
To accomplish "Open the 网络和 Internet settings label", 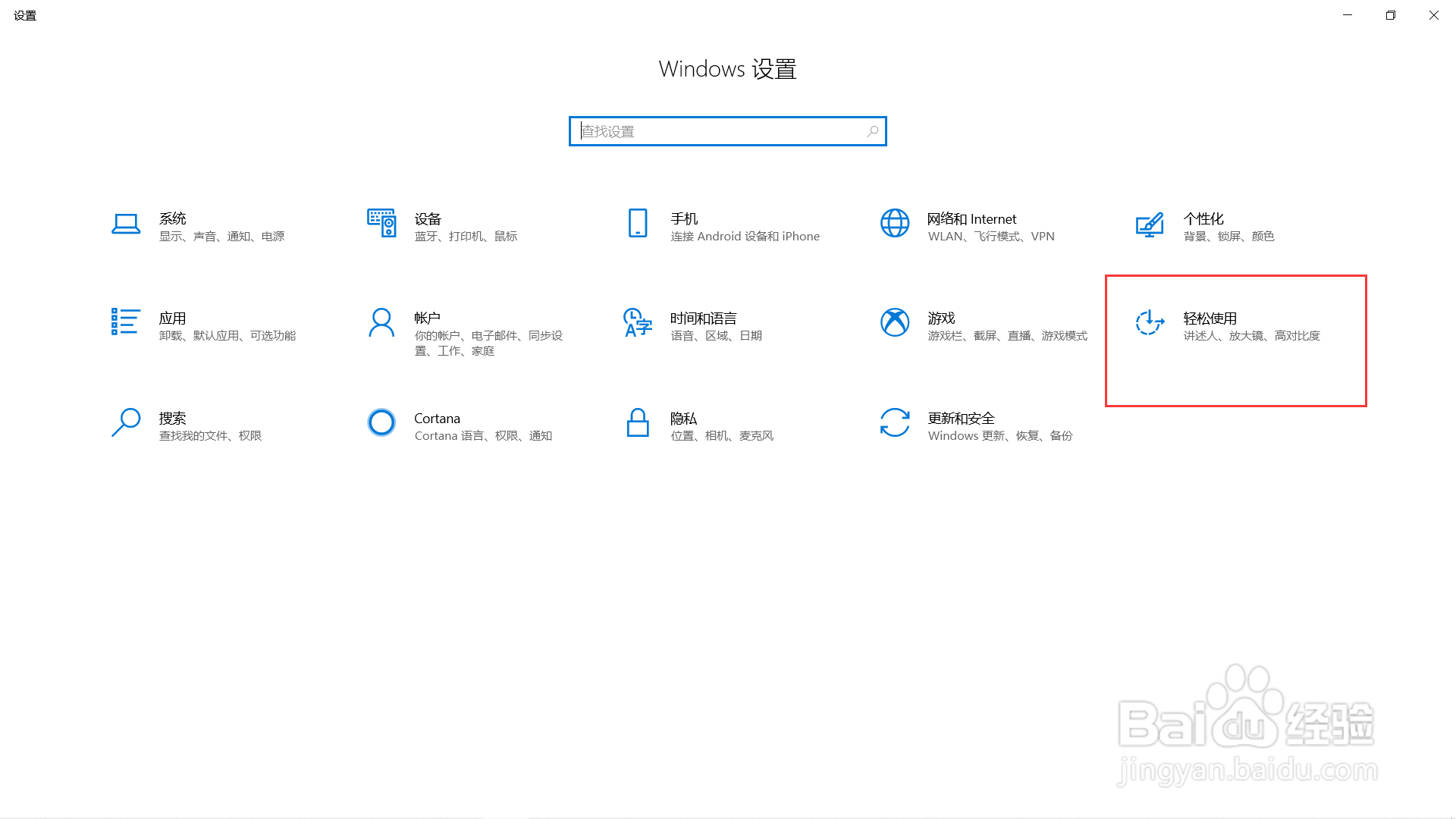I will 971,219.
